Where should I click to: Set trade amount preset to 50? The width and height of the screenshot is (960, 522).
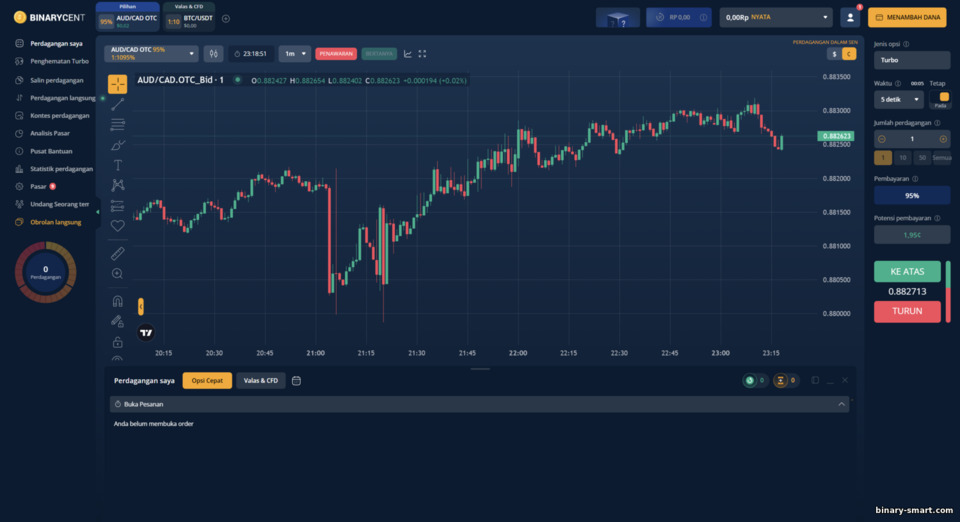coord(922,158)
